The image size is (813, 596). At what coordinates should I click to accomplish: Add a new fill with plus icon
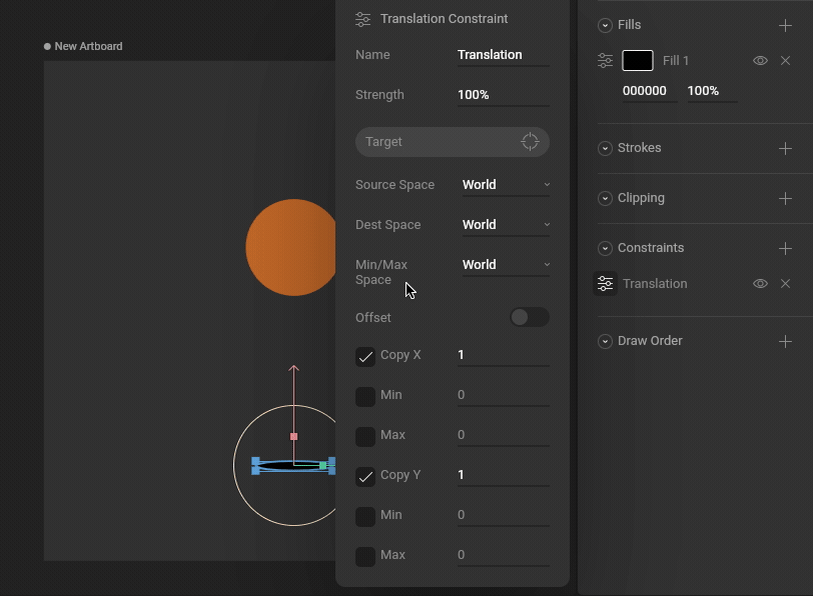pyautogui.click(x=785, y=25)
